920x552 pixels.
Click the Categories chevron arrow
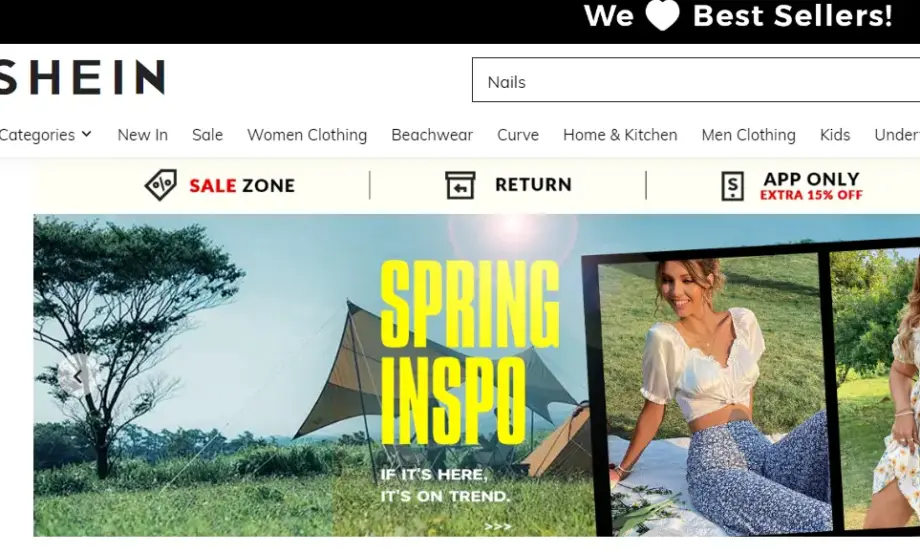pos(87,134)
